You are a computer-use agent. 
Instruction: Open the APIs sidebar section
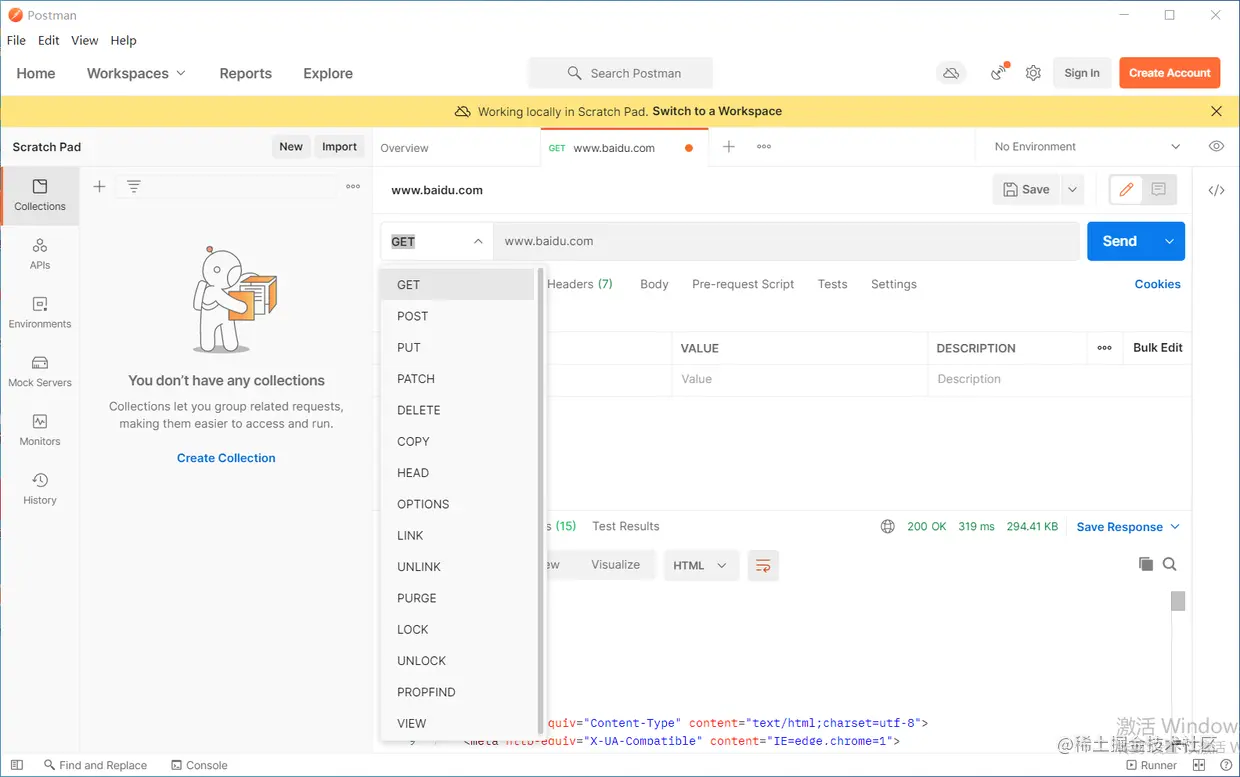point(40,254)
